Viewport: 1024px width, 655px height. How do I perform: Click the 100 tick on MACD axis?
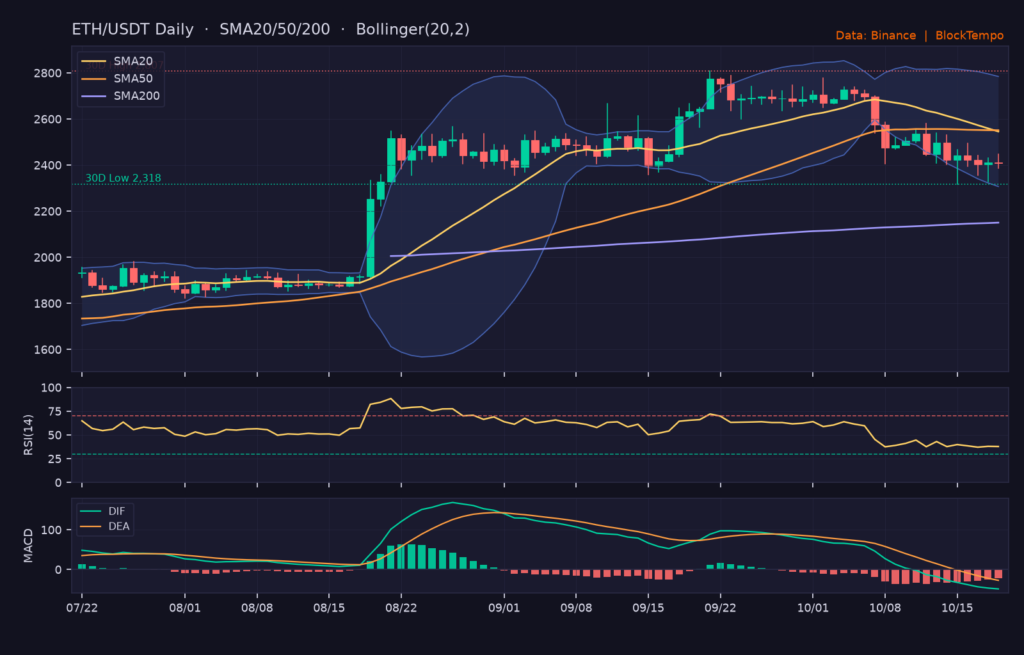[52, 530]
